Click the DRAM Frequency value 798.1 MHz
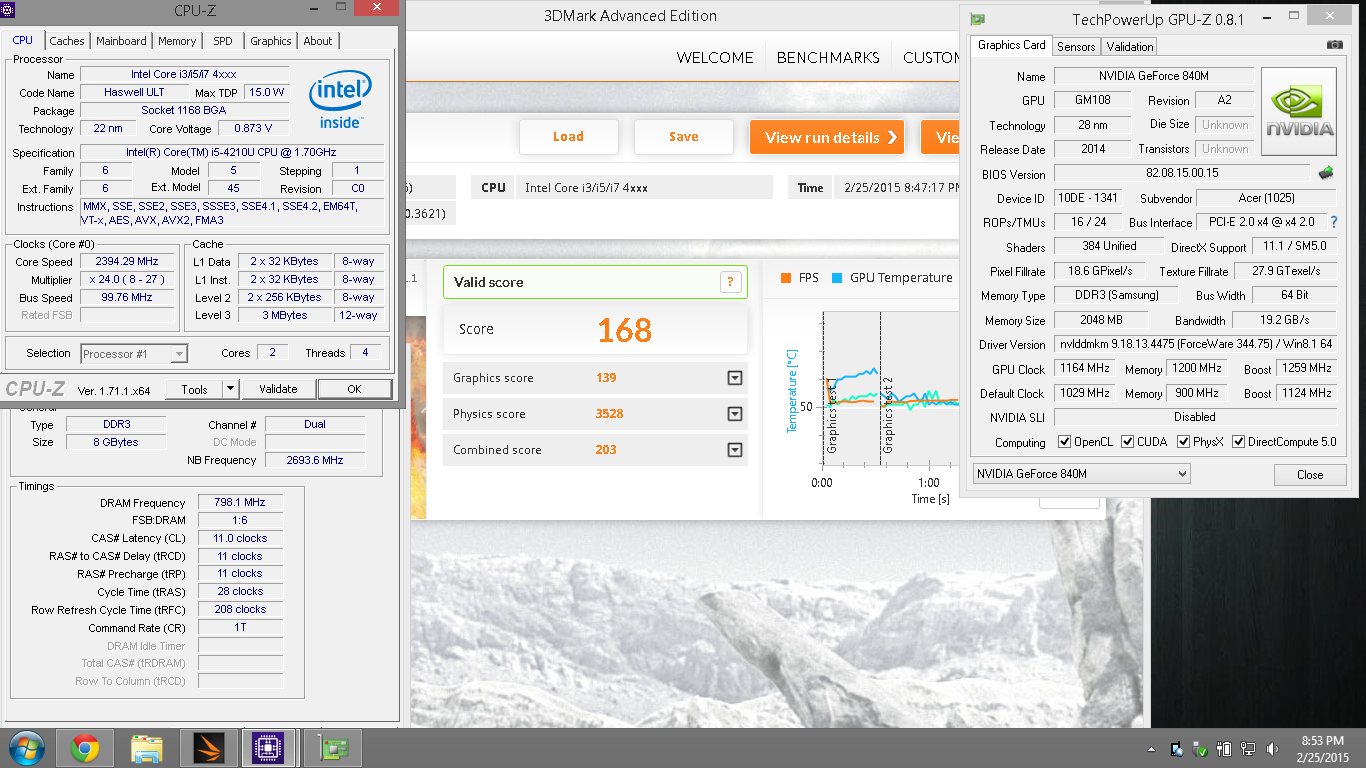 240,503
